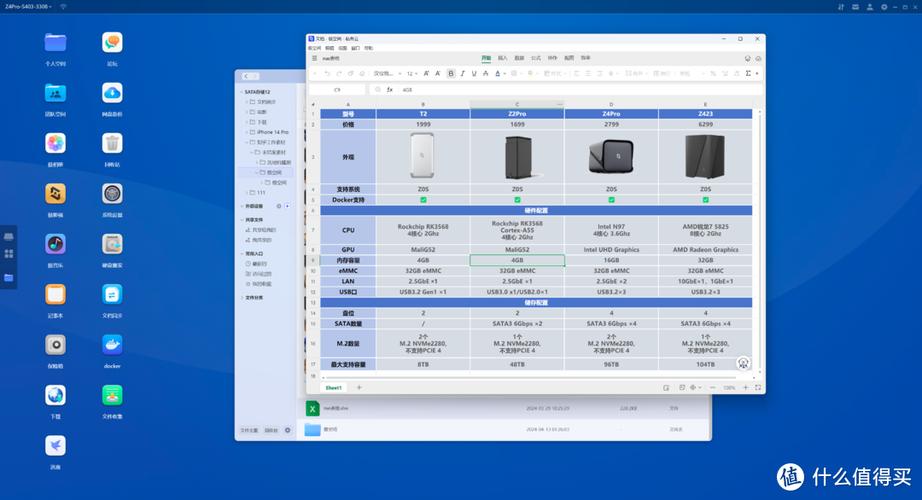The width and height of the screenshot is (922, 500).
Task: Click the underline toolbar icon
Action: click(473, 73)
